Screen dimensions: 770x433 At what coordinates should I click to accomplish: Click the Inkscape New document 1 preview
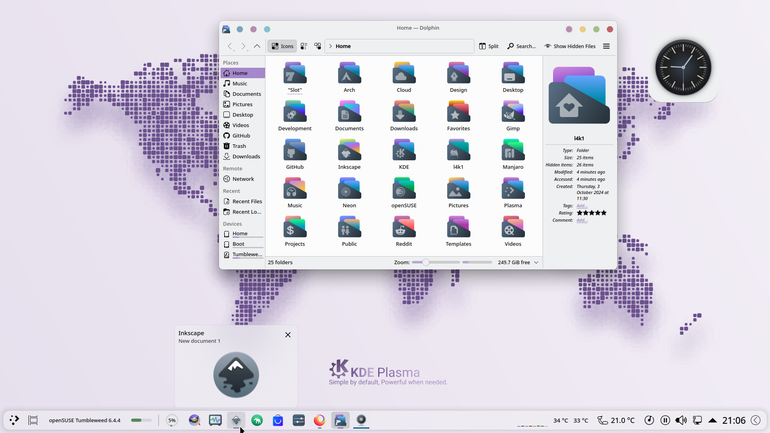(236, 375)
